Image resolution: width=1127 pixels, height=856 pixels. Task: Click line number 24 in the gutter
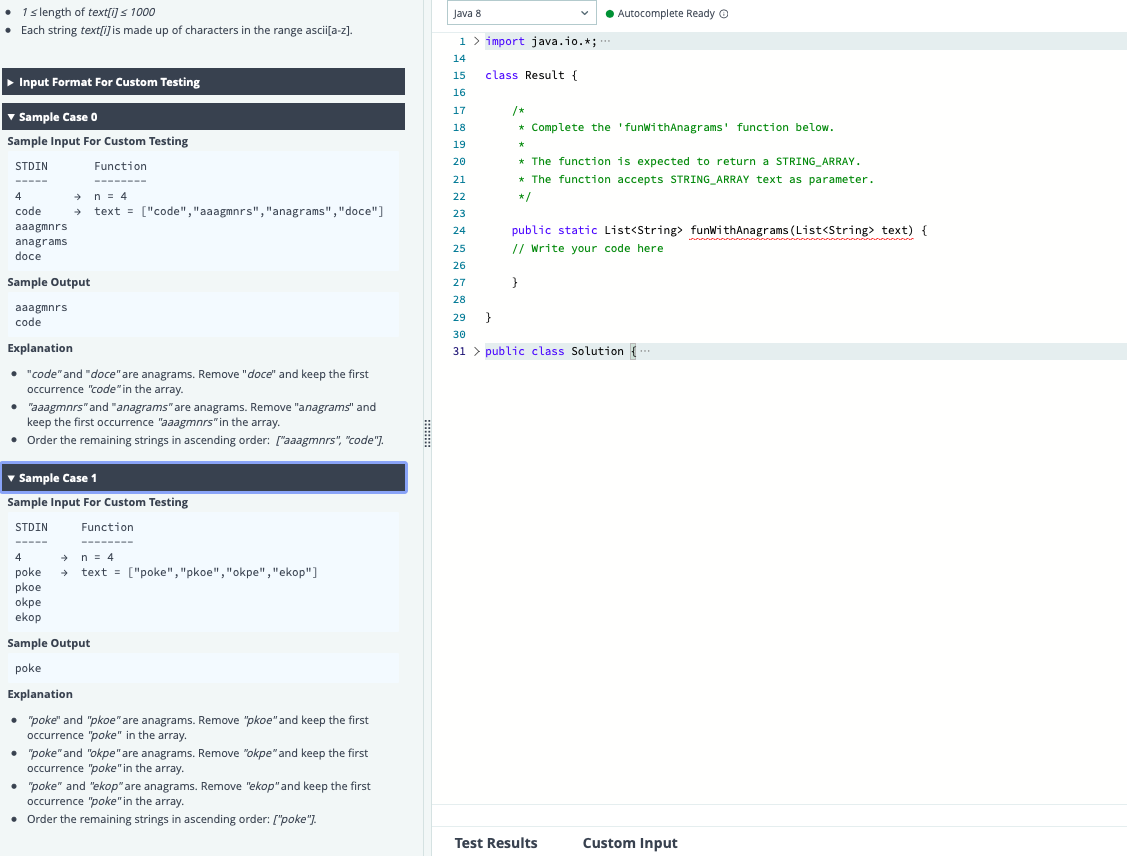[459, 230]
